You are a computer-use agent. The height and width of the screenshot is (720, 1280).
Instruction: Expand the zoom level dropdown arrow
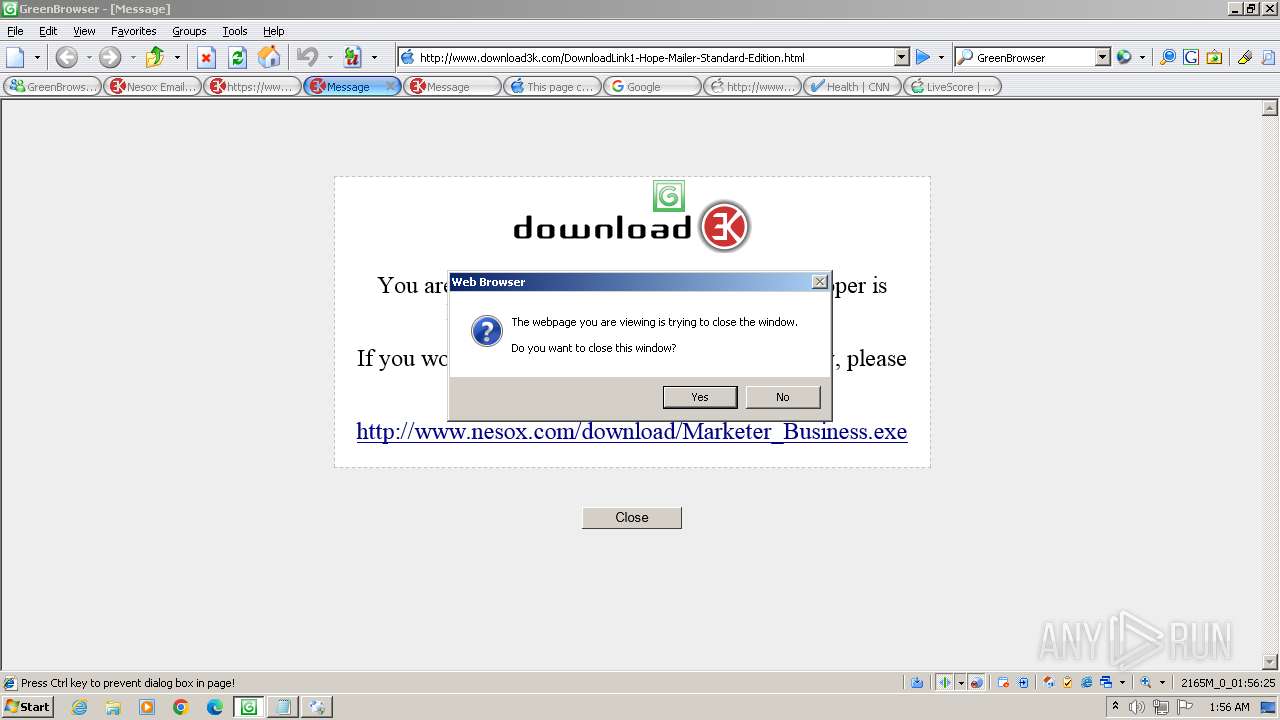[1162, 683]
